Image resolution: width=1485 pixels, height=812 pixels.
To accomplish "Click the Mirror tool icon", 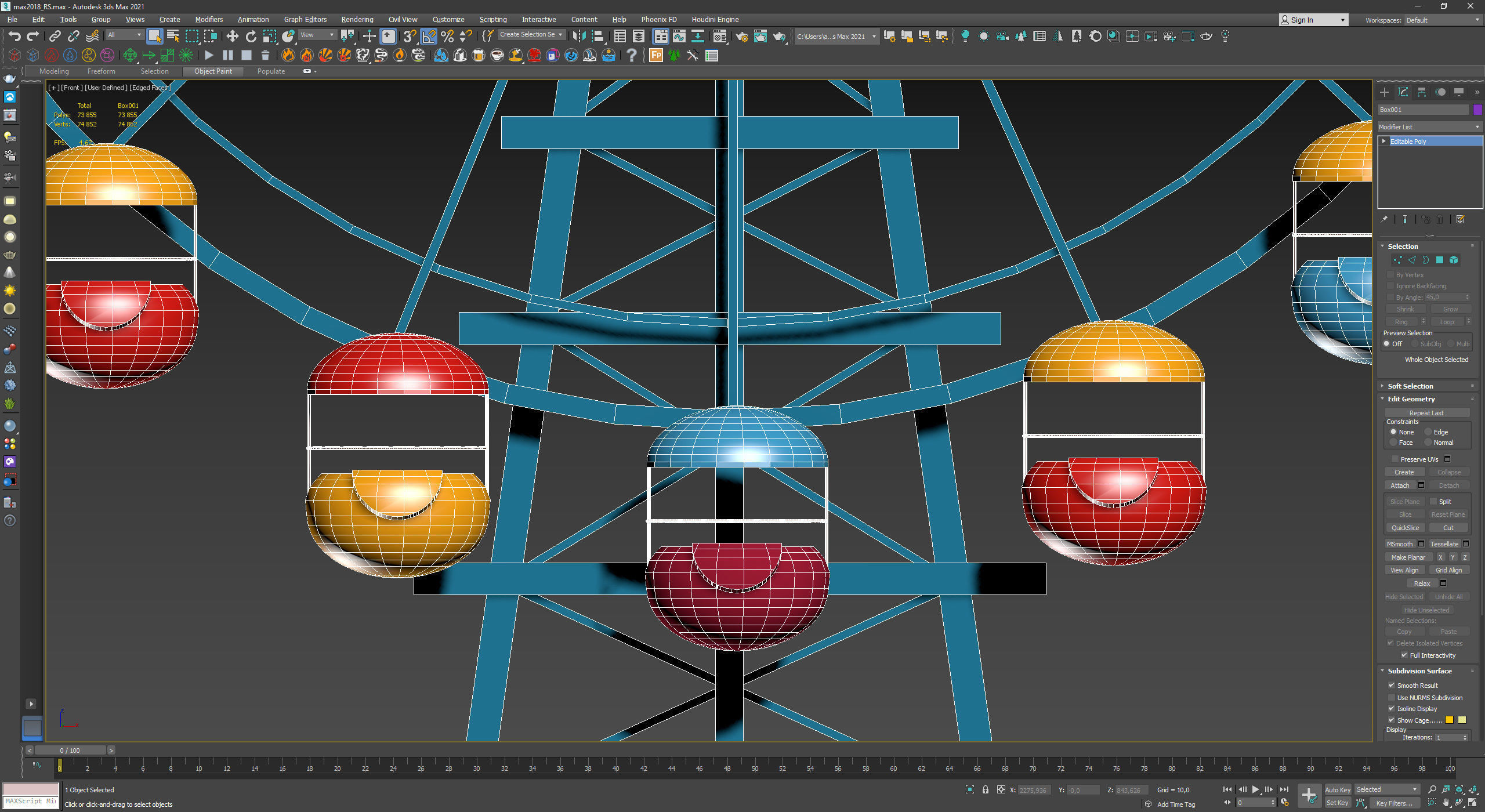I will [x=578, y=37].
